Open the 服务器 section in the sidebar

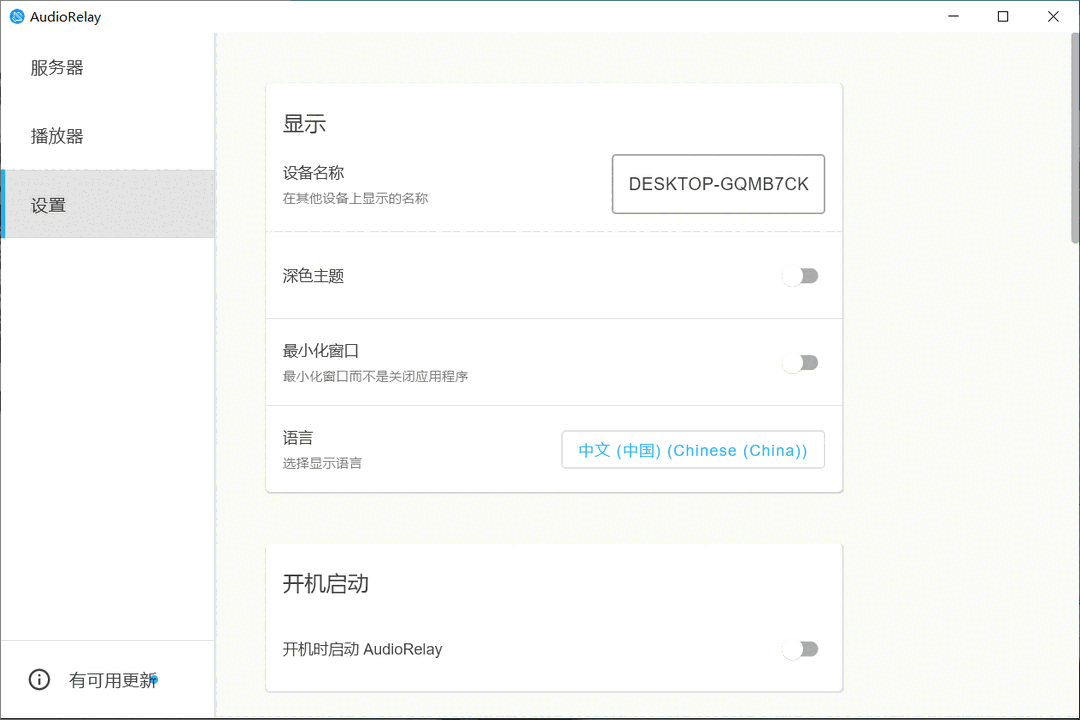tap(57, 67)
